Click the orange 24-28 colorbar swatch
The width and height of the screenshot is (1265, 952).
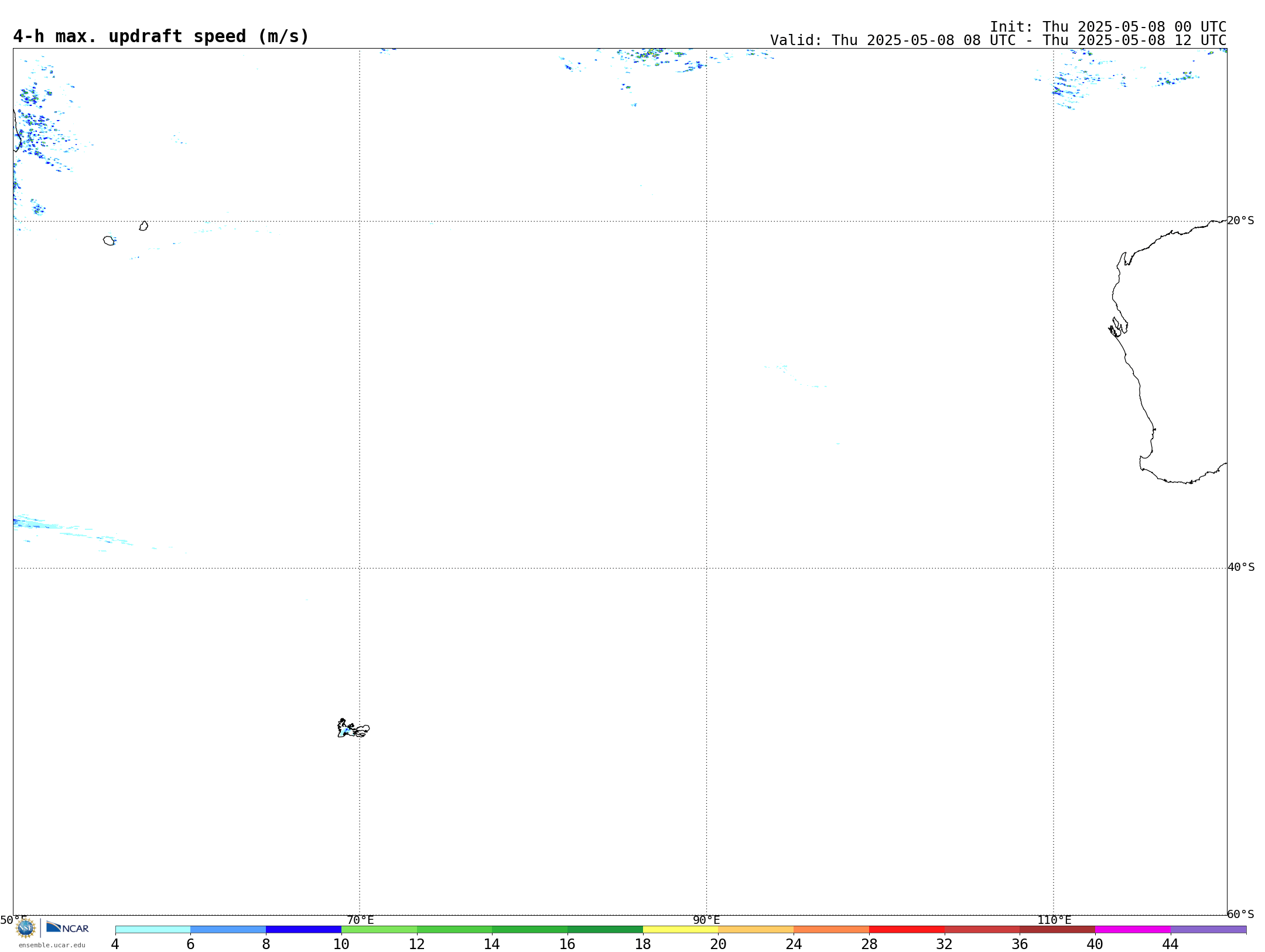(831, 929)
